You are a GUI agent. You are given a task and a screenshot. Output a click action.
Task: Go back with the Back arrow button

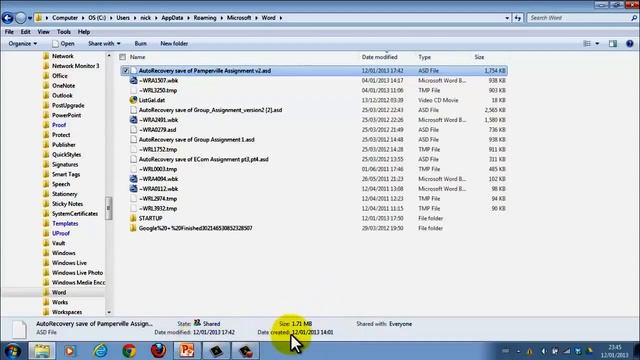pos(7,18)
